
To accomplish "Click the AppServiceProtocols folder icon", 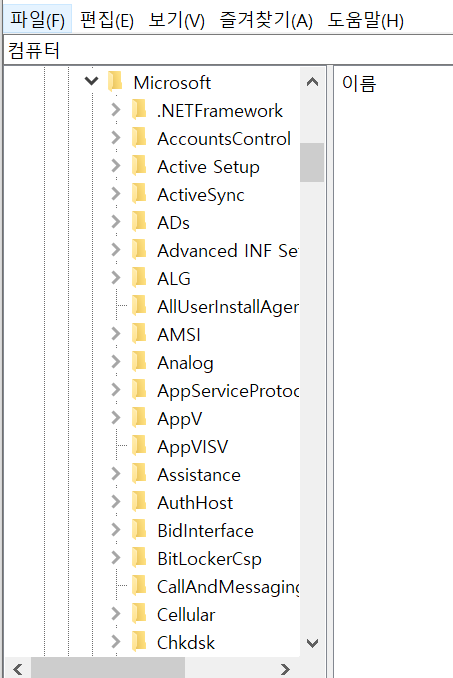I will 139,390.
